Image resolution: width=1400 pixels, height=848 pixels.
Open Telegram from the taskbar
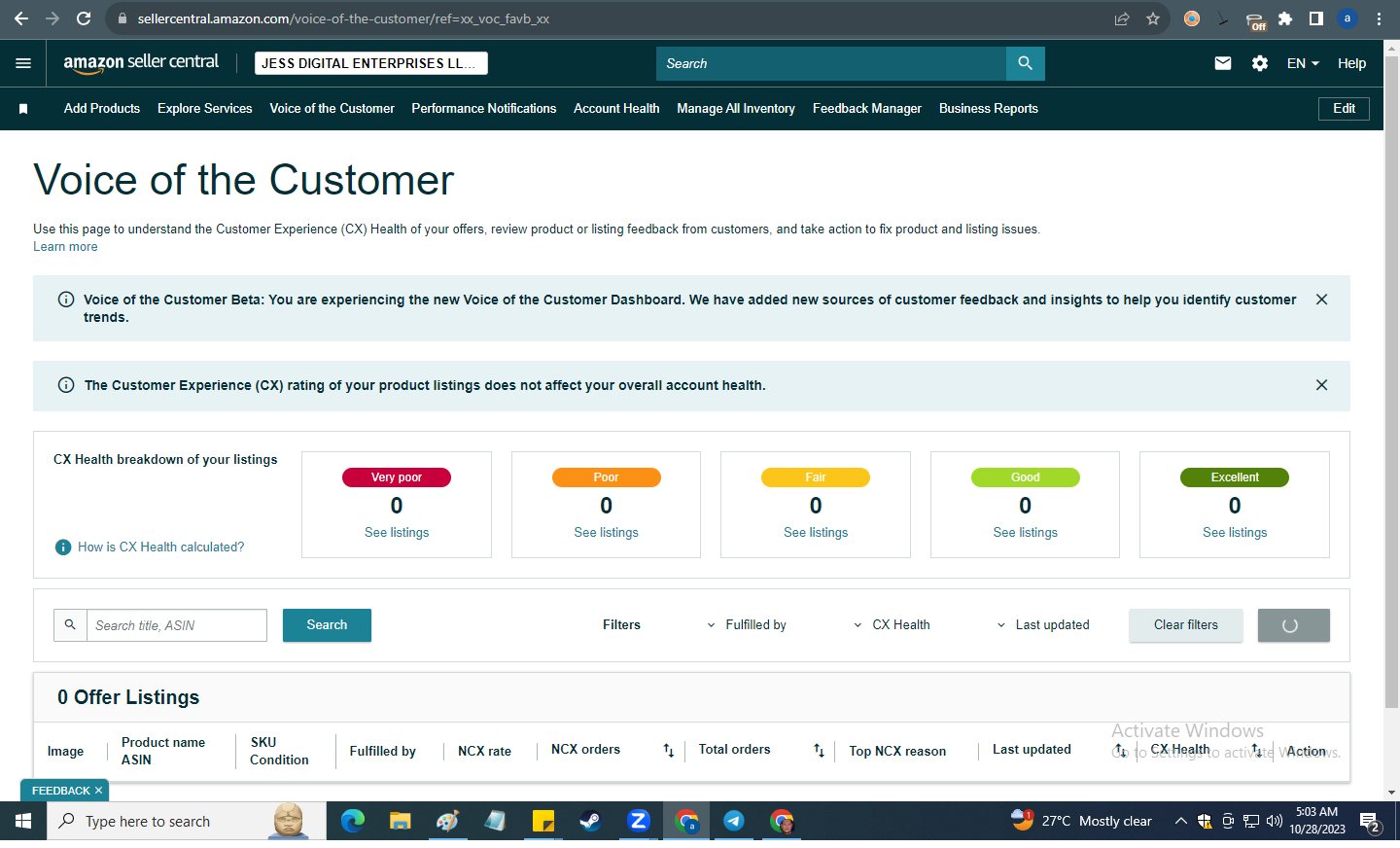(734, 822)
